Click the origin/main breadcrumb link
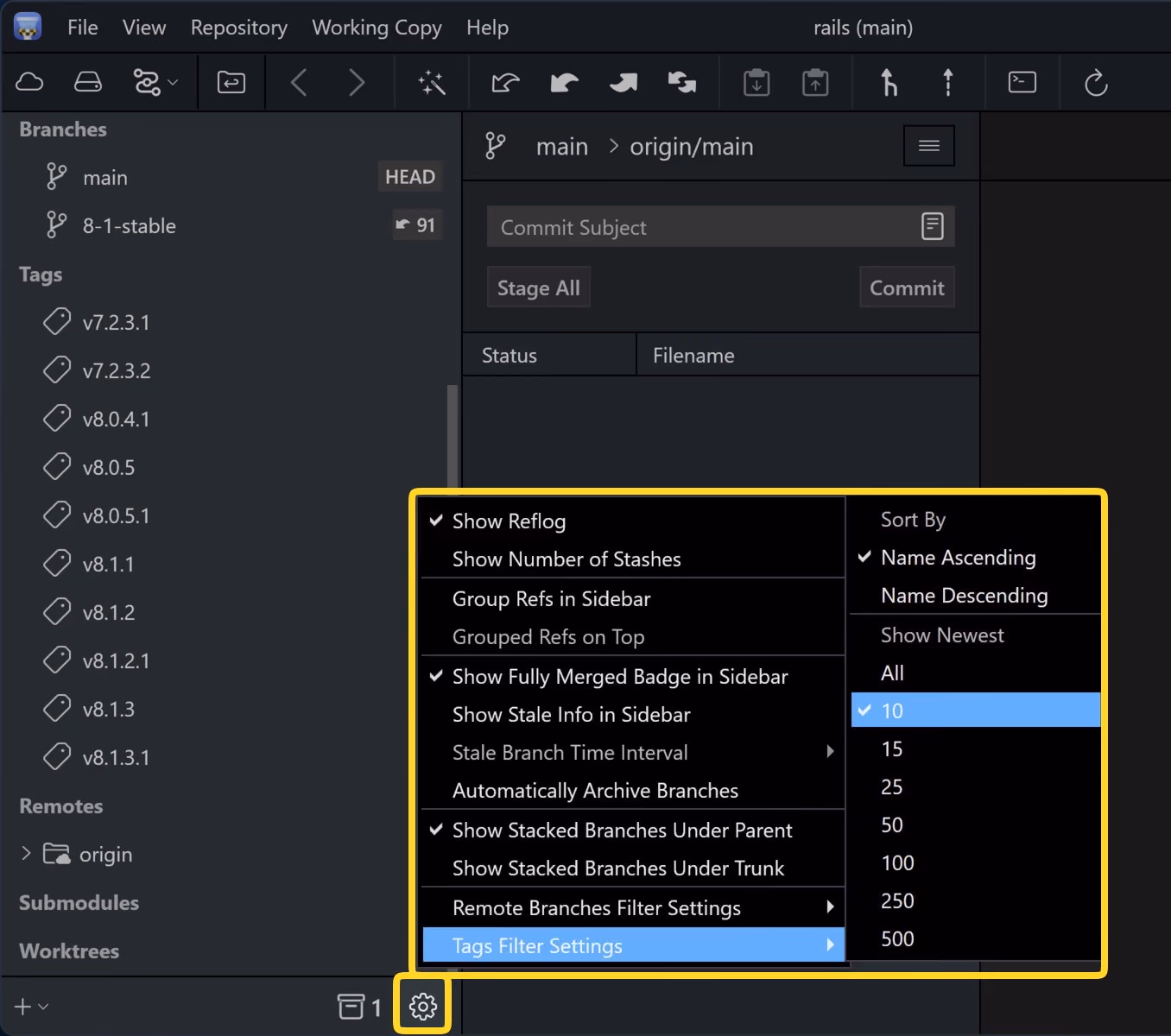This screenshot has width=1171, height=1036. 692,147
